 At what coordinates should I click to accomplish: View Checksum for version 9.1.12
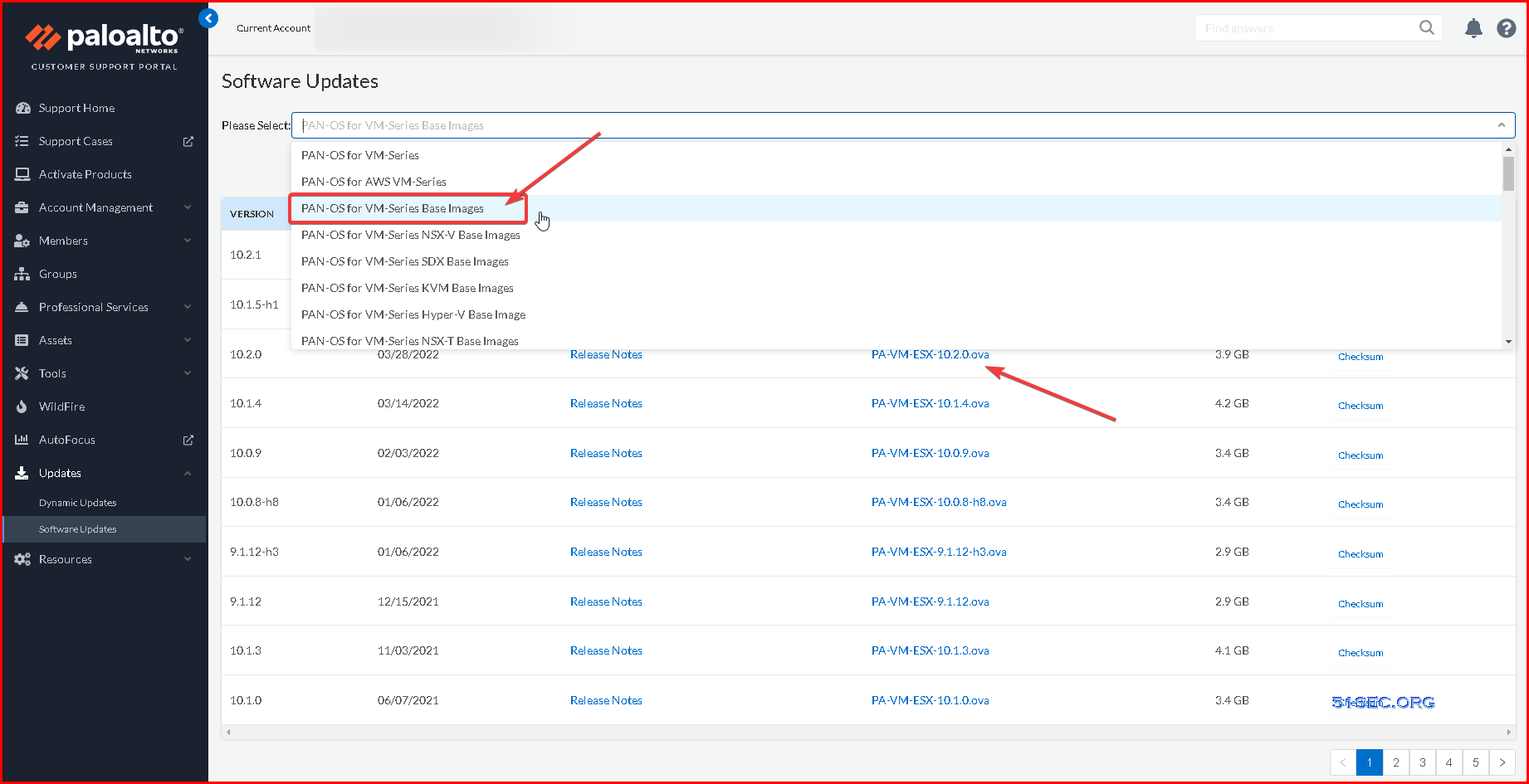(1360, 604)
